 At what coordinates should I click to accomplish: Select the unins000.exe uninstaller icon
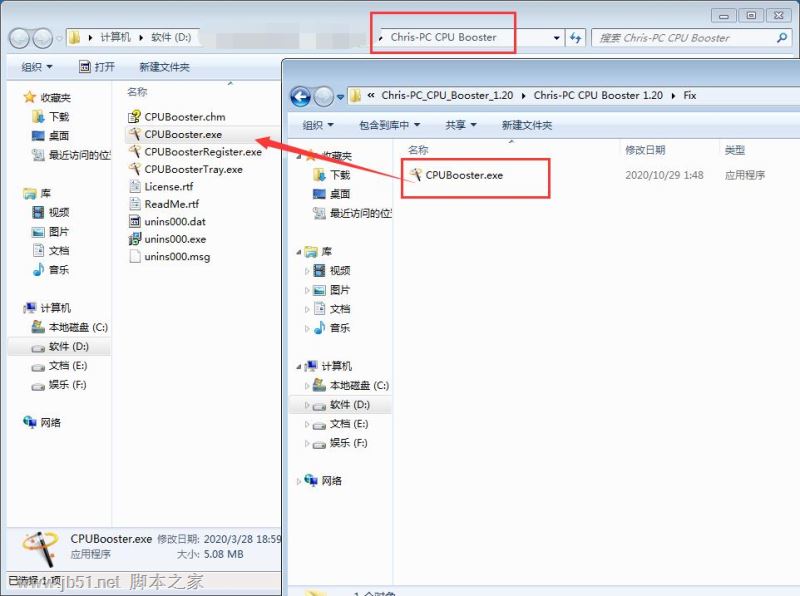click(135, 239)
